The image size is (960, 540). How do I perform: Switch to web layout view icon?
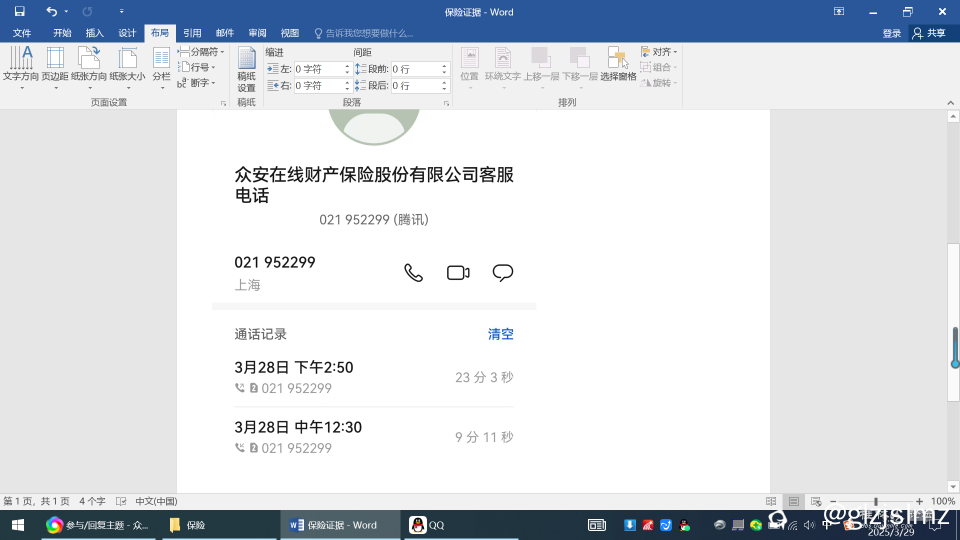[x=816, y=501]
